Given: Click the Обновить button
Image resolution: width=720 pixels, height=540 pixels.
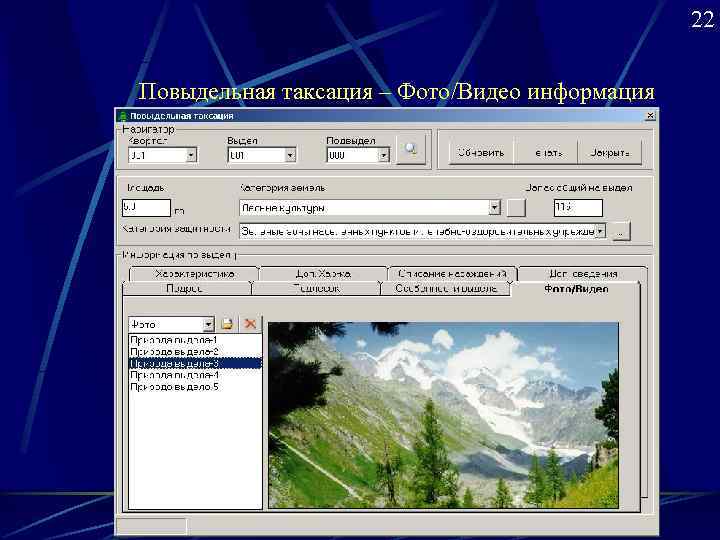Looking at the screenshot, I should point(481,152).
